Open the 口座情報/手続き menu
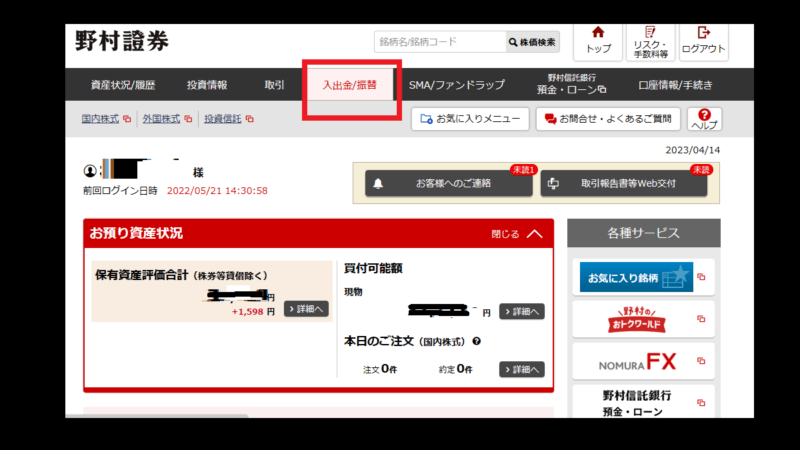The image size is (800, 450). (x=675, y=85)
